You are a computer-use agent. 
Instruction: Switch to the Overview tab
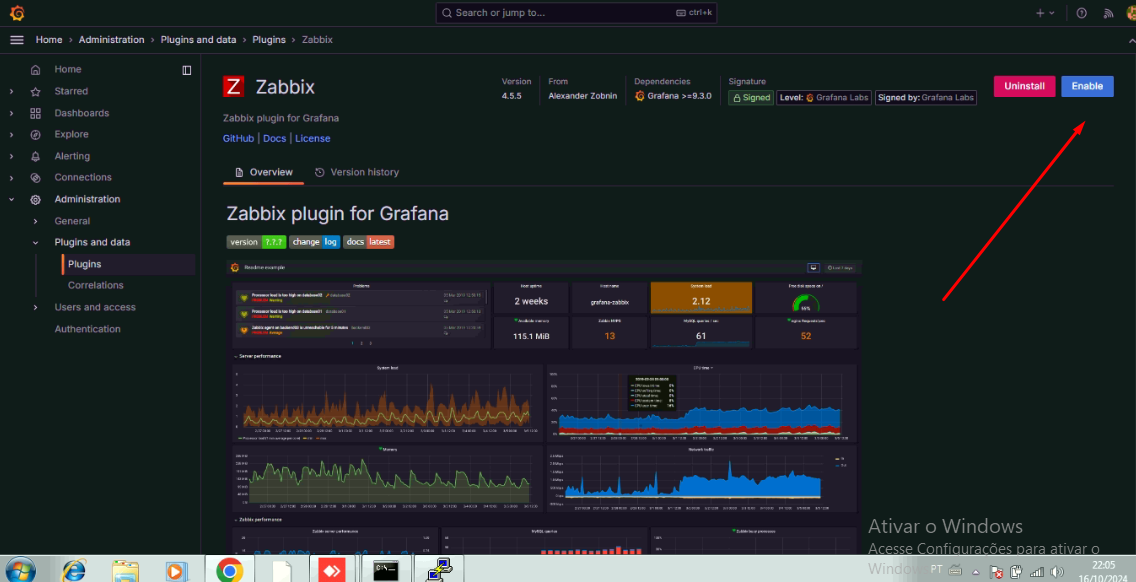pyautogui.click(x=264, y=172)
